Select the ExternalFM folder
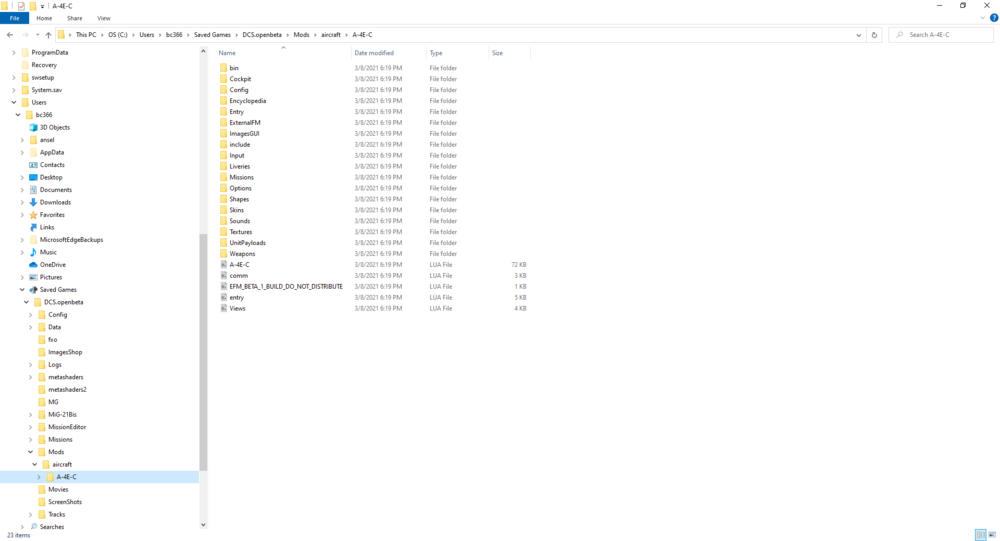 (245, 122)
